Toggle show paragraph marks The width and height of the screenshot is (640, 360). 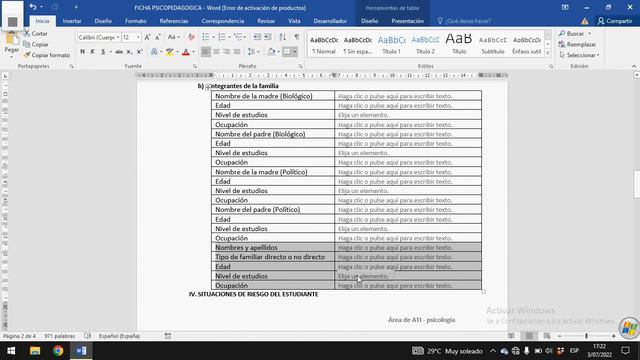point(297,37)
